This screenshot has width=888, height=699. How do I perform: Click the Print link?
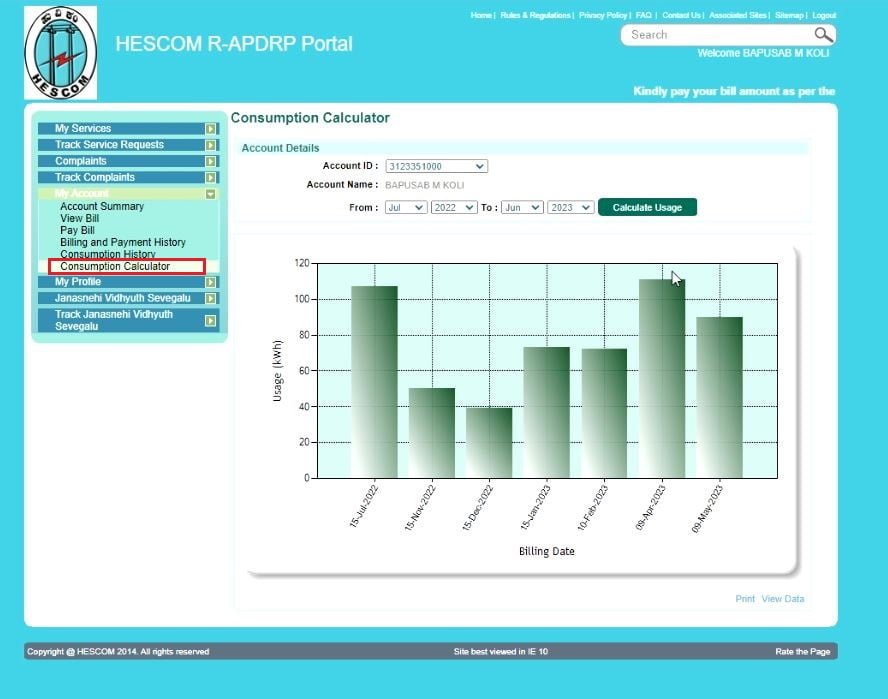click(x=745, y=599)
